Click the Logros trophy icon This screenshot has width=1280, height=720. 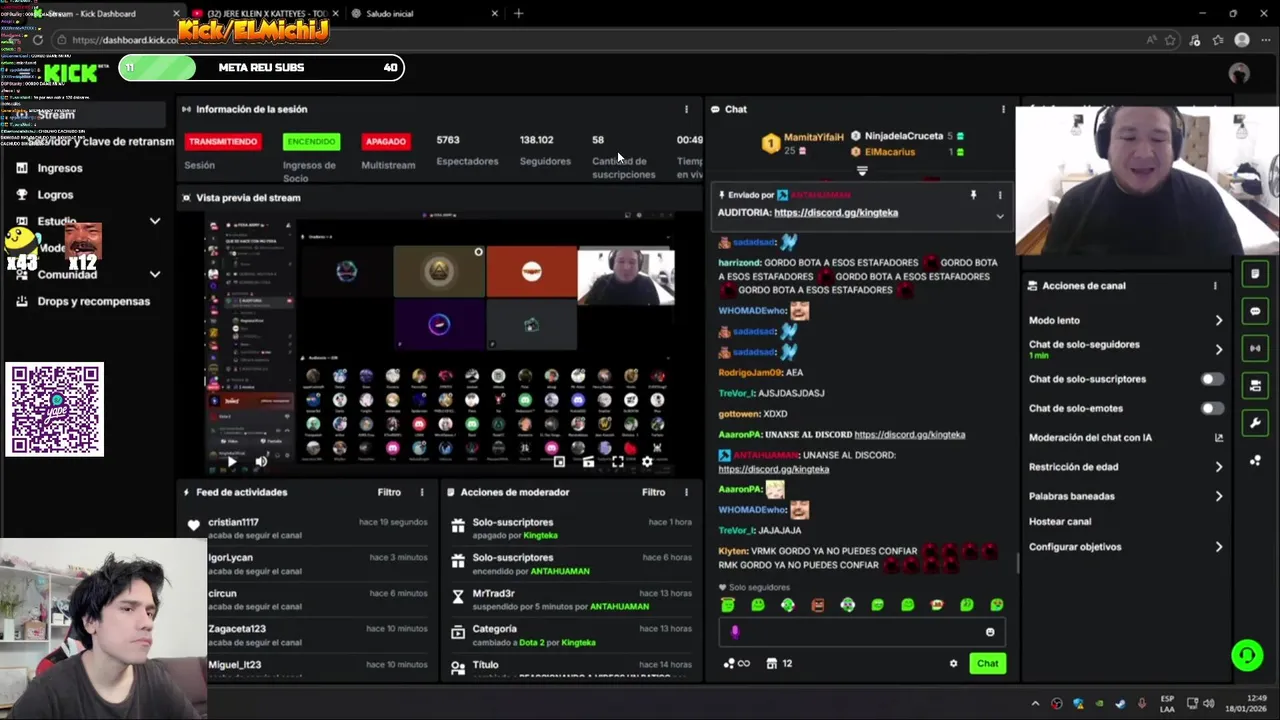pos(22,195)
